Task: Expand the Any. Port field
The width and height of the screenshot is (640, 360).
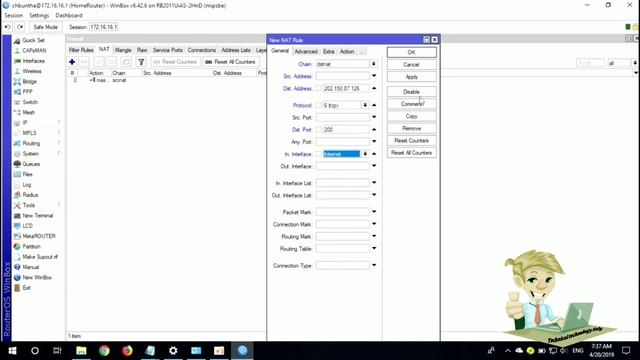Action: tap(374, 142)
